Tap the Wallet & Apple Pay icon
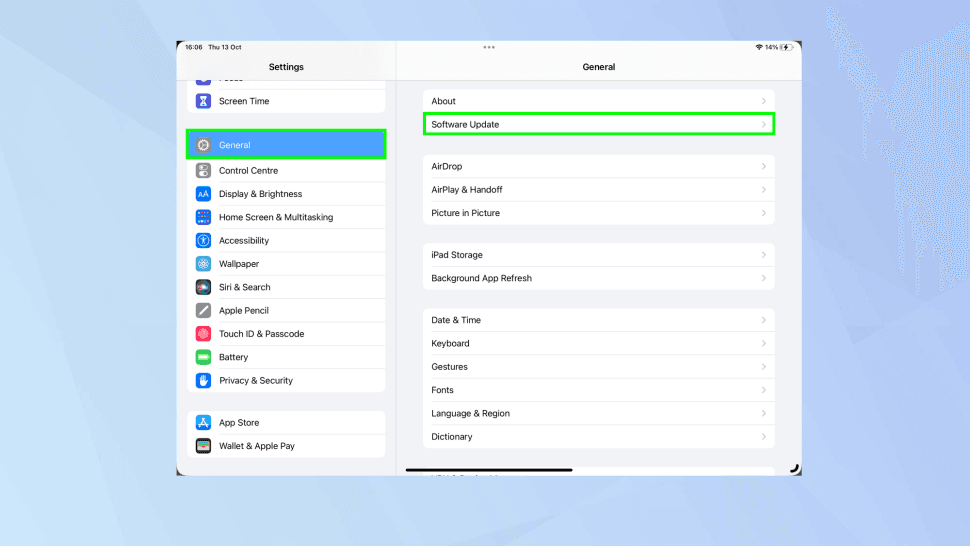The width and height of the screenshot is (970, 546). (203, 446)
